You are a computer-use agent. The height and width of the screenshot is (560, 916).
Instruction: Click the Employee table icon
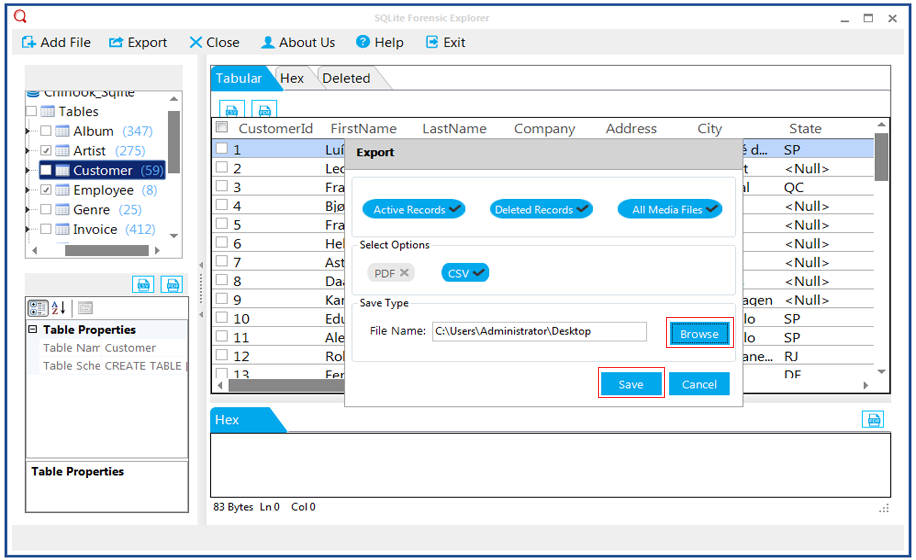pyautogui.click(x=63, y=190)
